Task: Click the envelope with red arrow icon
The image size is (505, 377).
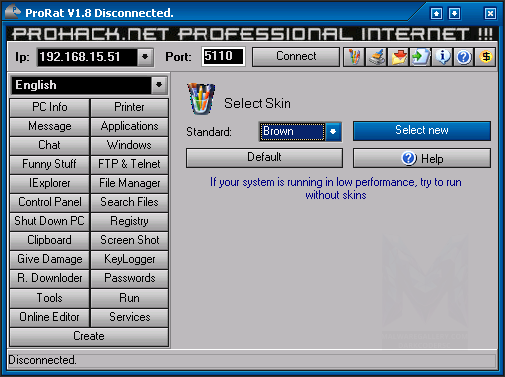Action: point(398,57)
